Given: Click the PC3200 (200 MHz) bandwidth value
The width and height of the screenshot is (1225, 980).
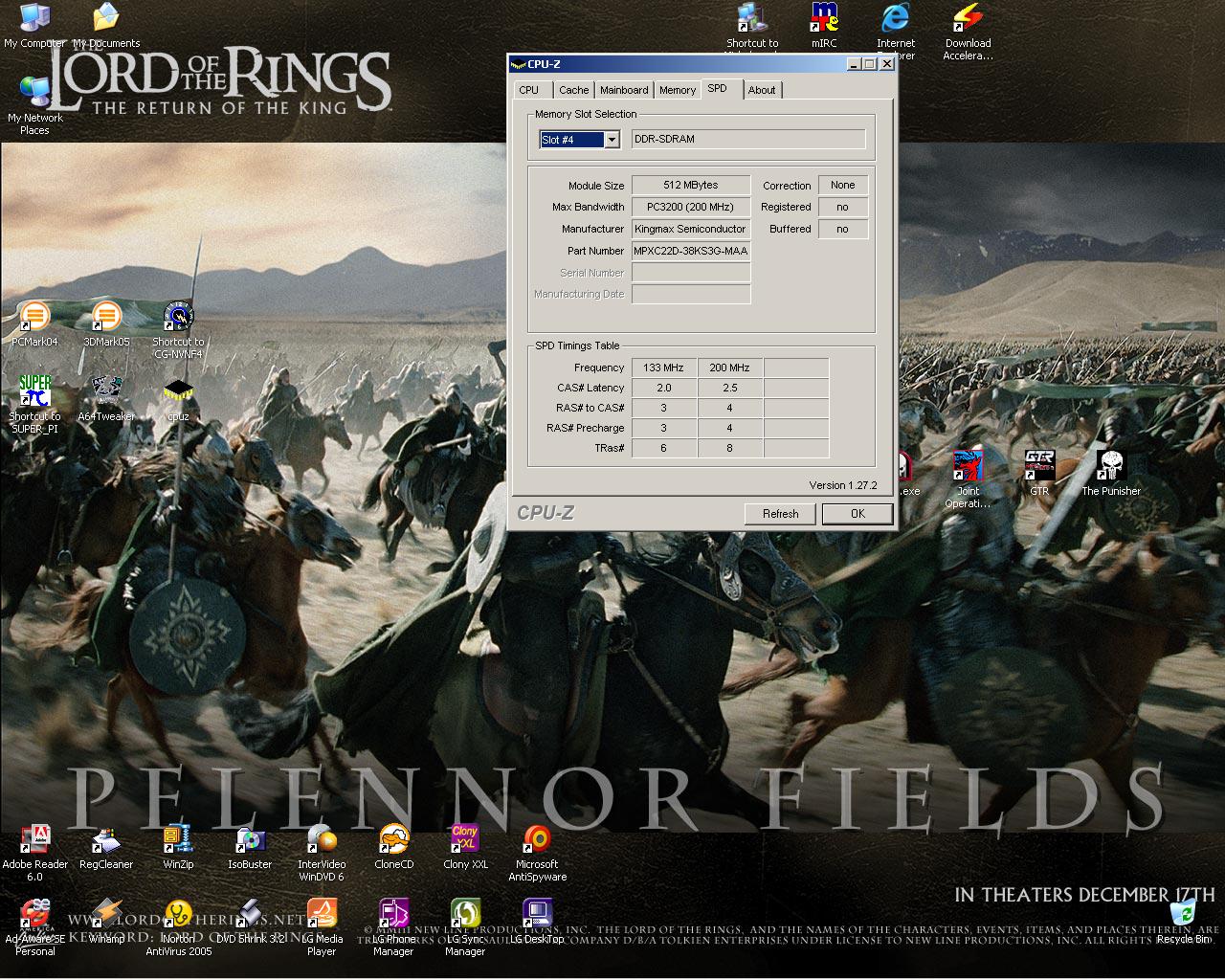Looking at the screenshot, I should (x=691, y=207).
